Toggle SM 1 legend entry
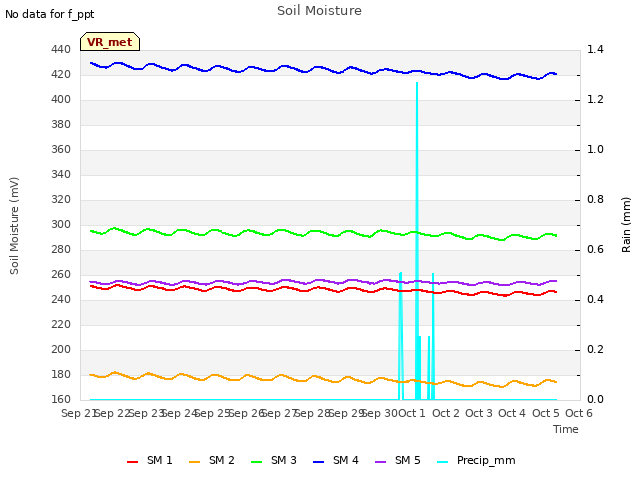Image resolution: width=640 pixels, height=480 pixels. (x=150, y=460)
